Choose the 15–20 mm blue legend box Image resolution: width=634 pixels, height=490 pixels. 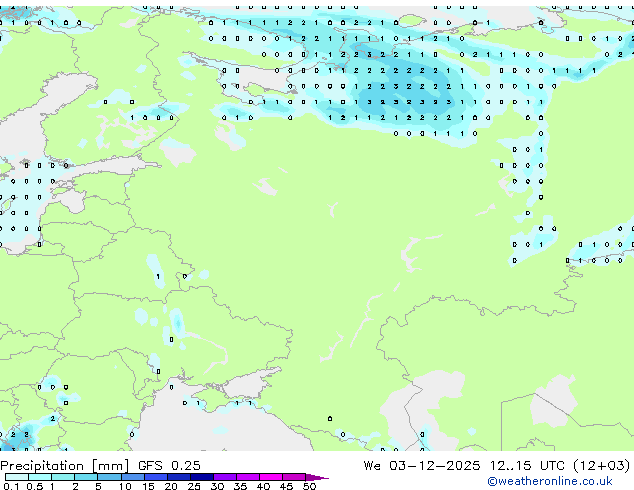(x=156, y=477)
